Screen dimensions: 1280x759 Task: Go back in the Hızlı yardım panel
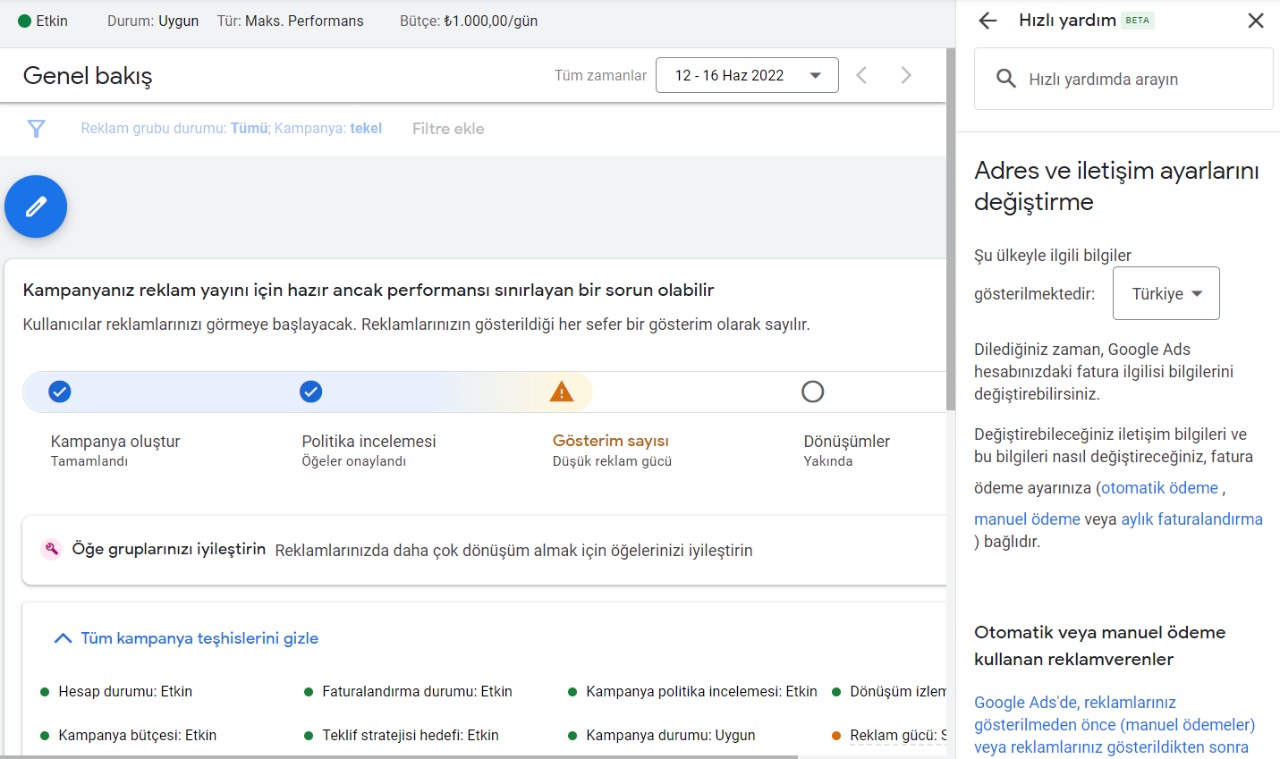coord(988,20)
